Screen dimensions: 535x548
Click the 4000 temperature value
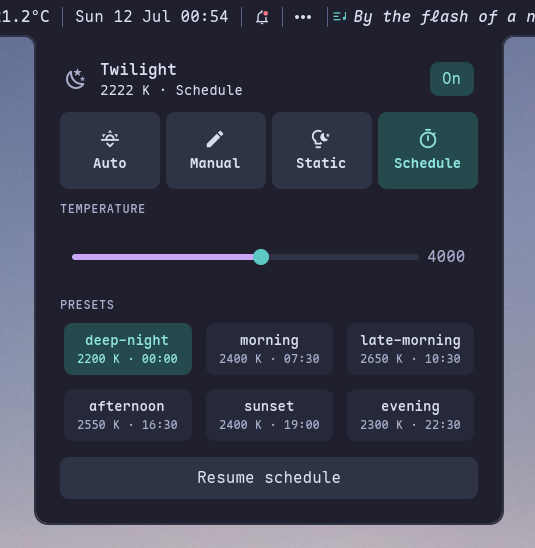[446, 257]
